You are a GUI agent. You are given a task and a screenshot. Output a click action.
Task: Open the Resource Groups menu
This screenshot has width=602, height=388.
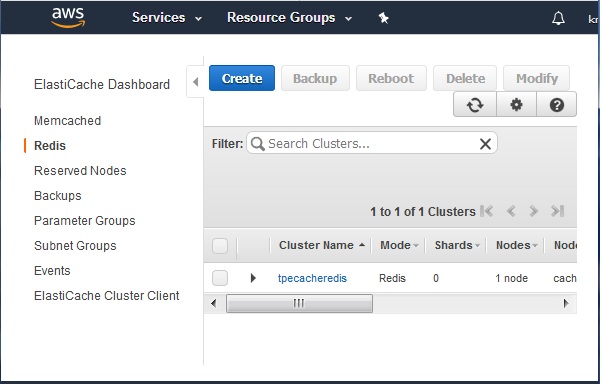tap(289, 18)
